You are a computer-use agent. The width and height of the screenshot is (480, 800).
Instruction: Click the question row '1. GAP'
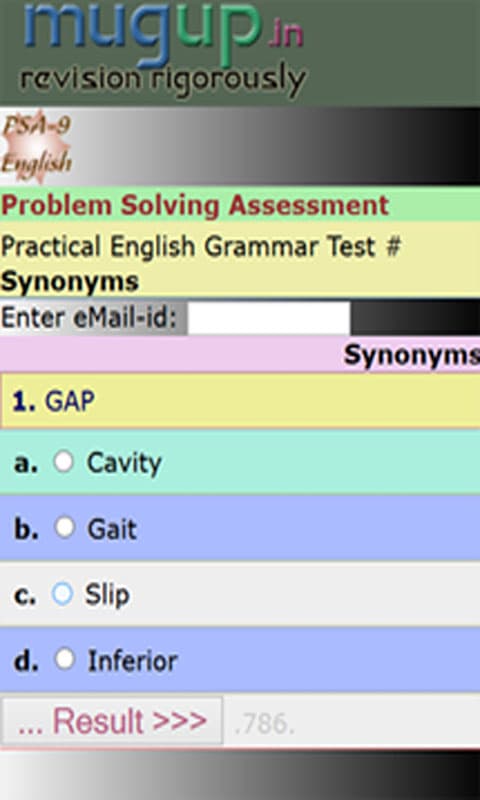pyautogui.click(x=240, y=401)
